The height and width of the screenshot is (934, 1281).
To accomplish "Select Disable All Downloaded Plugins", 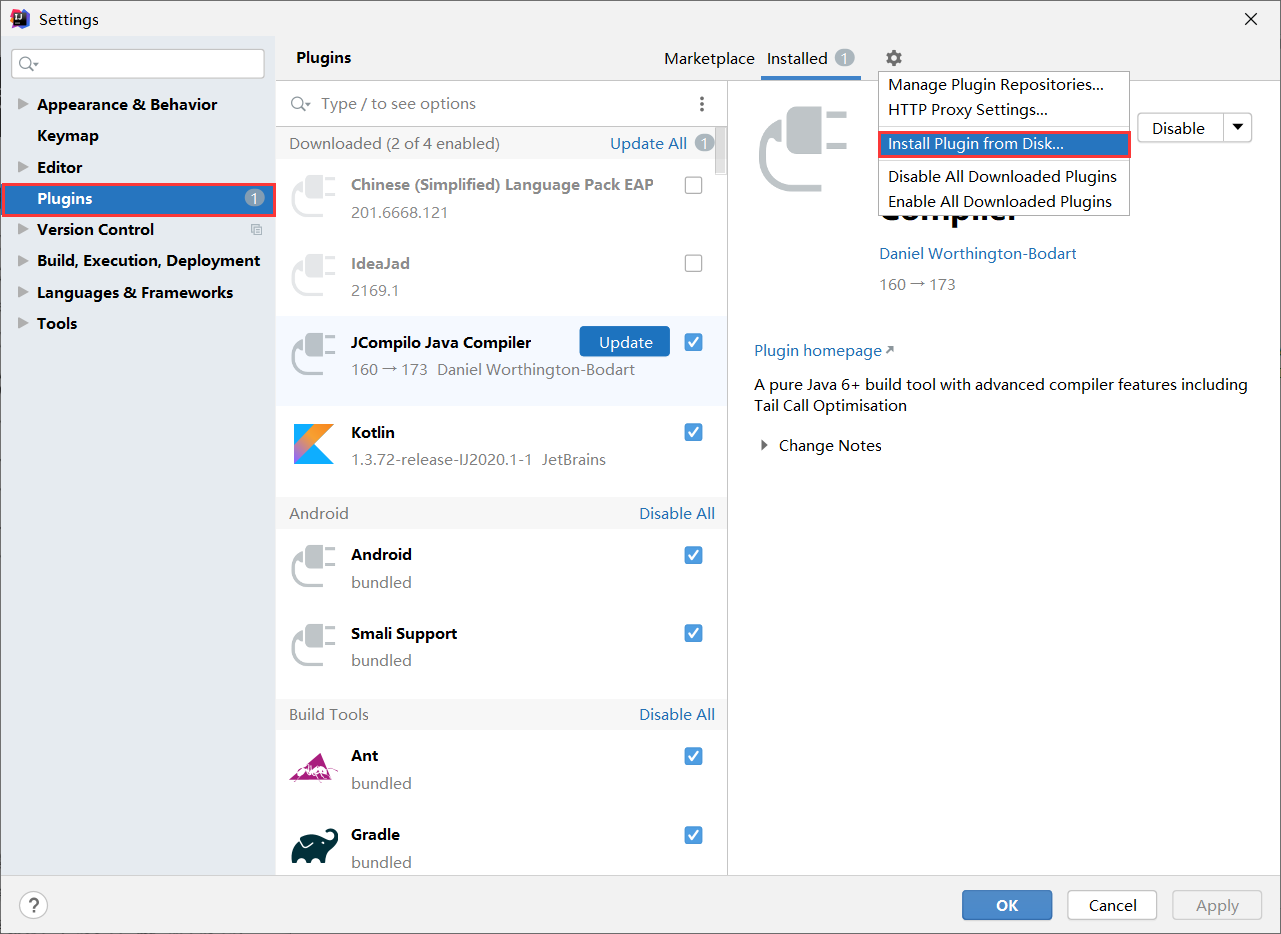I will click(x=1004, y=177).
